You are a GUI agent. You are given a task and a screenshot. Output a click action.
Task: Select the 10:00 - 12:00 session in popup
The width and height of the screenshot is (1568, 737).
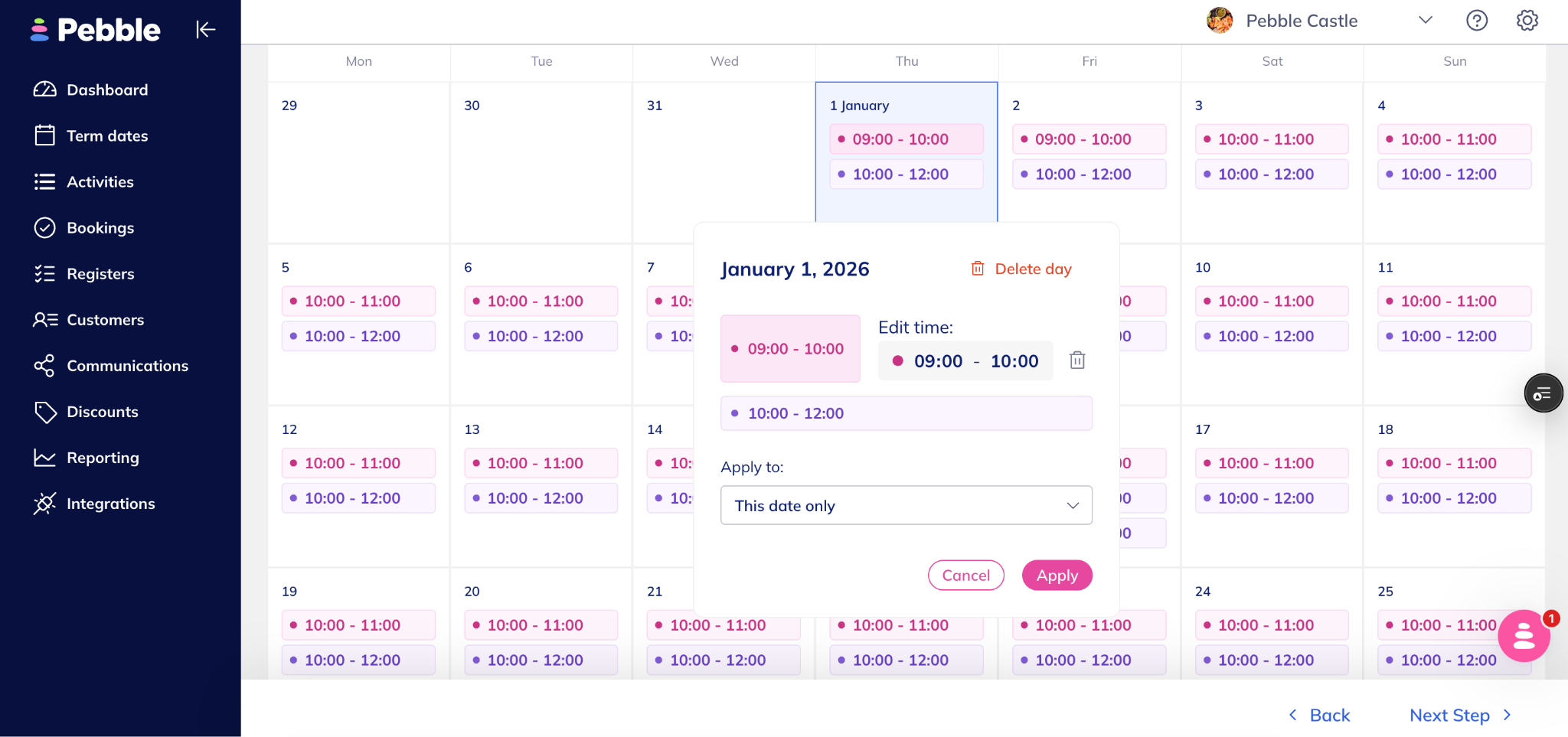click(x=906, y=413)
